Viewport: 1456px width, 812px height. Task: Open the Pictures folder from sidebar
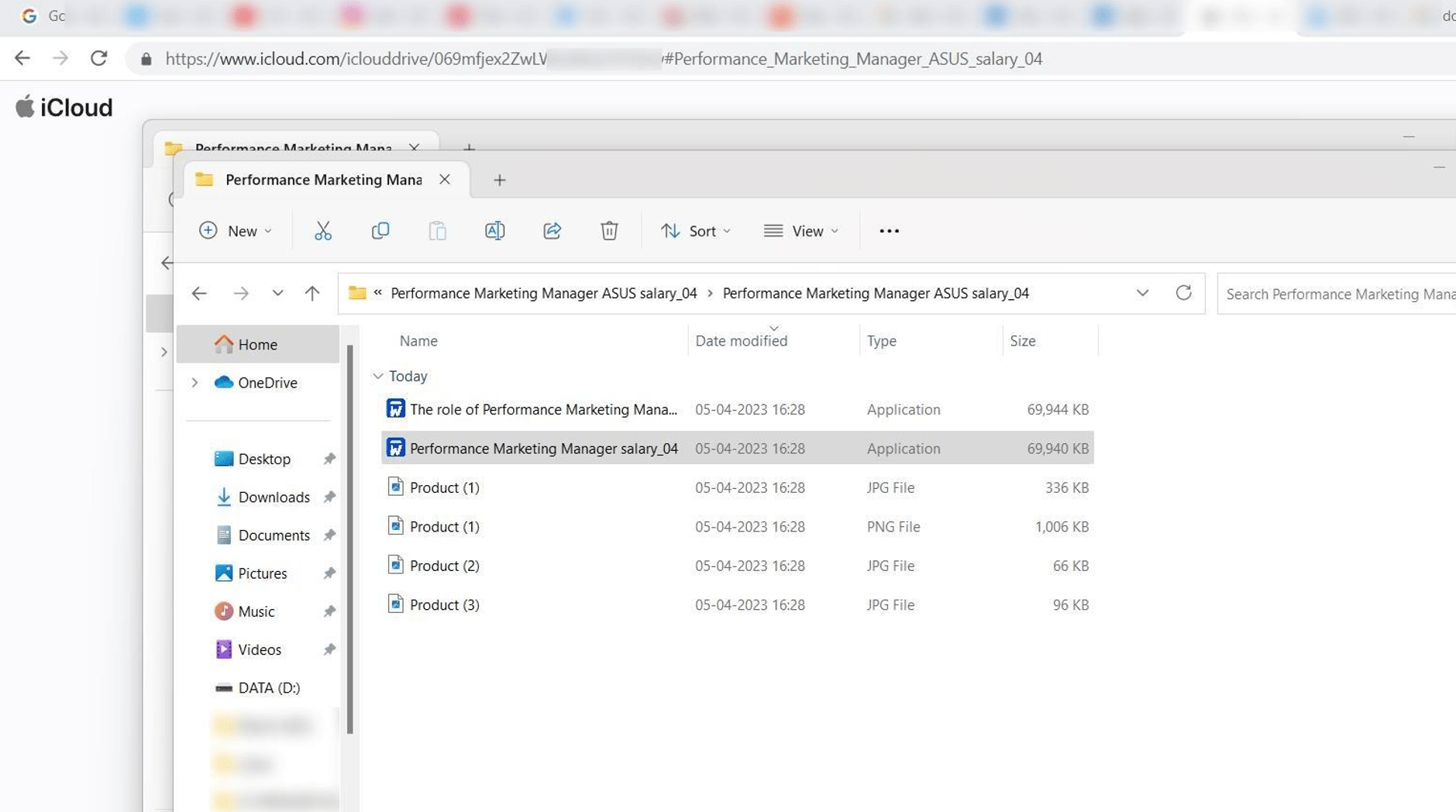(x=261, y=573)
